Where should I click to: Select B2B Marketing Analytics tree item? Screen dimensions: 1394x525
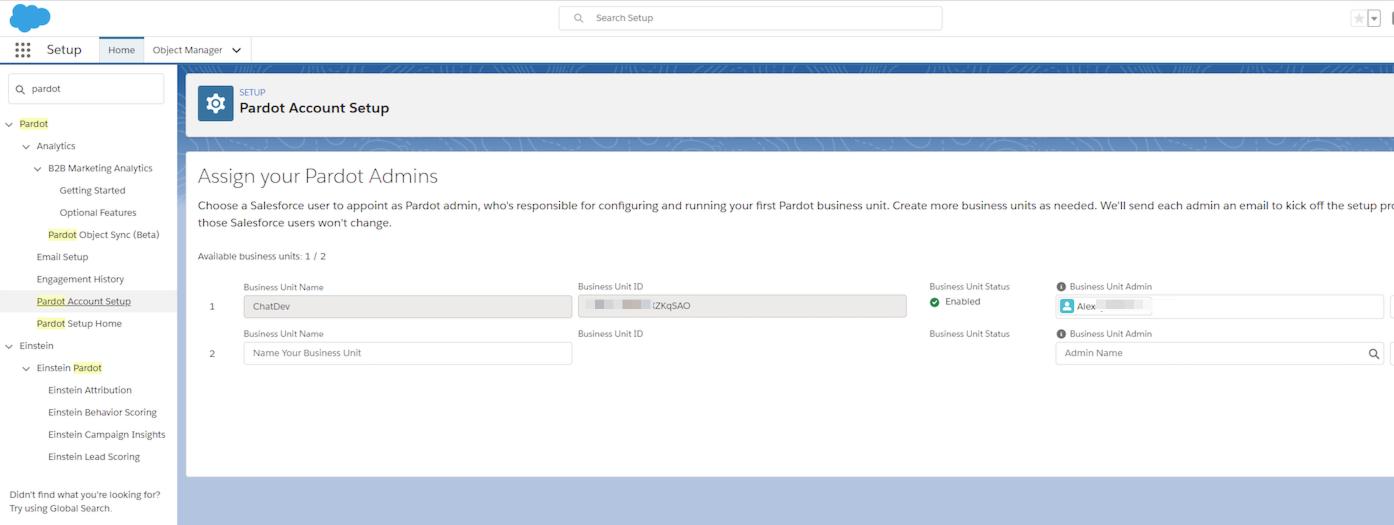coord(100,168)
